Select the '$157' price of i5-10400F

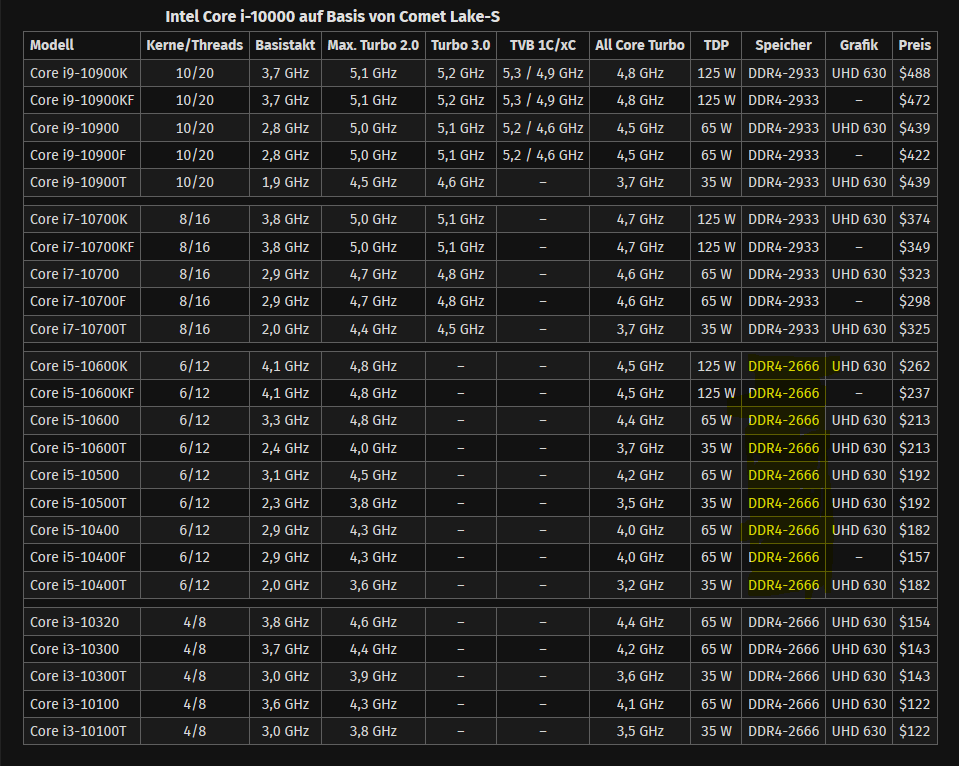point(914,557)
